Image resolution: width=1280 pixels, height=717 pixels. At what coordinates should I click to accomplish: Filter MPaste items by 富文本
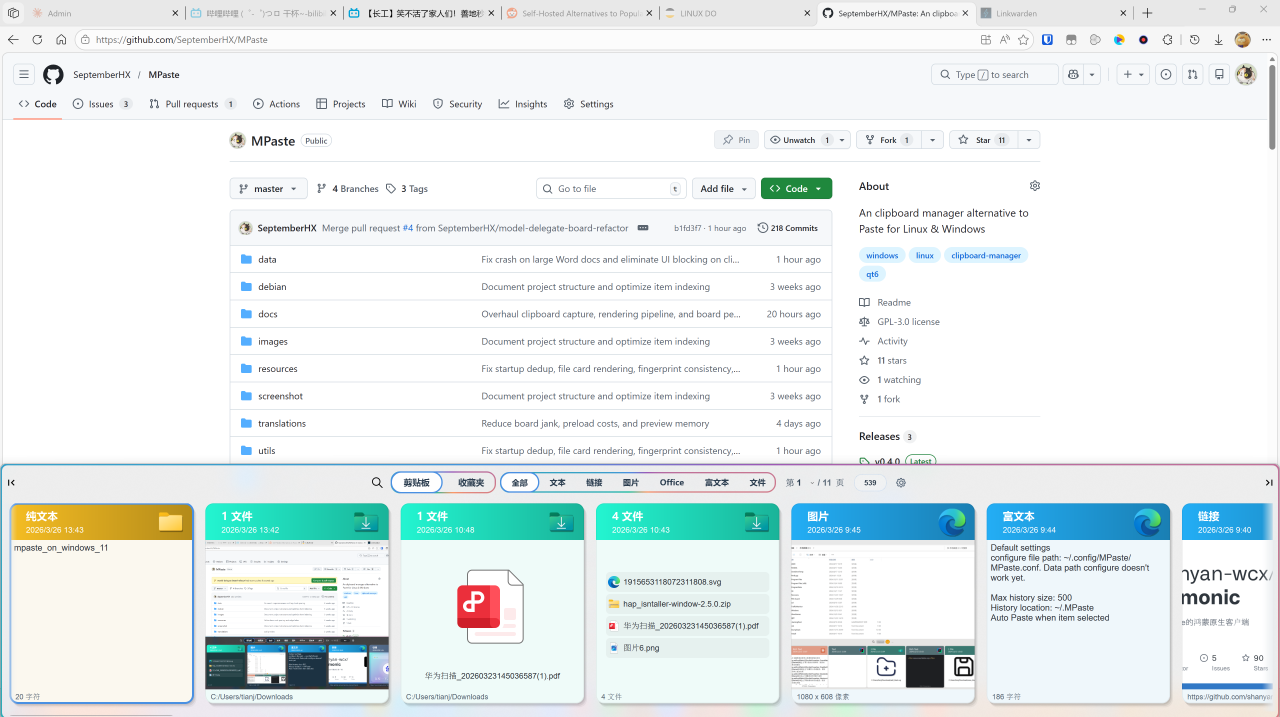point(717,483)
